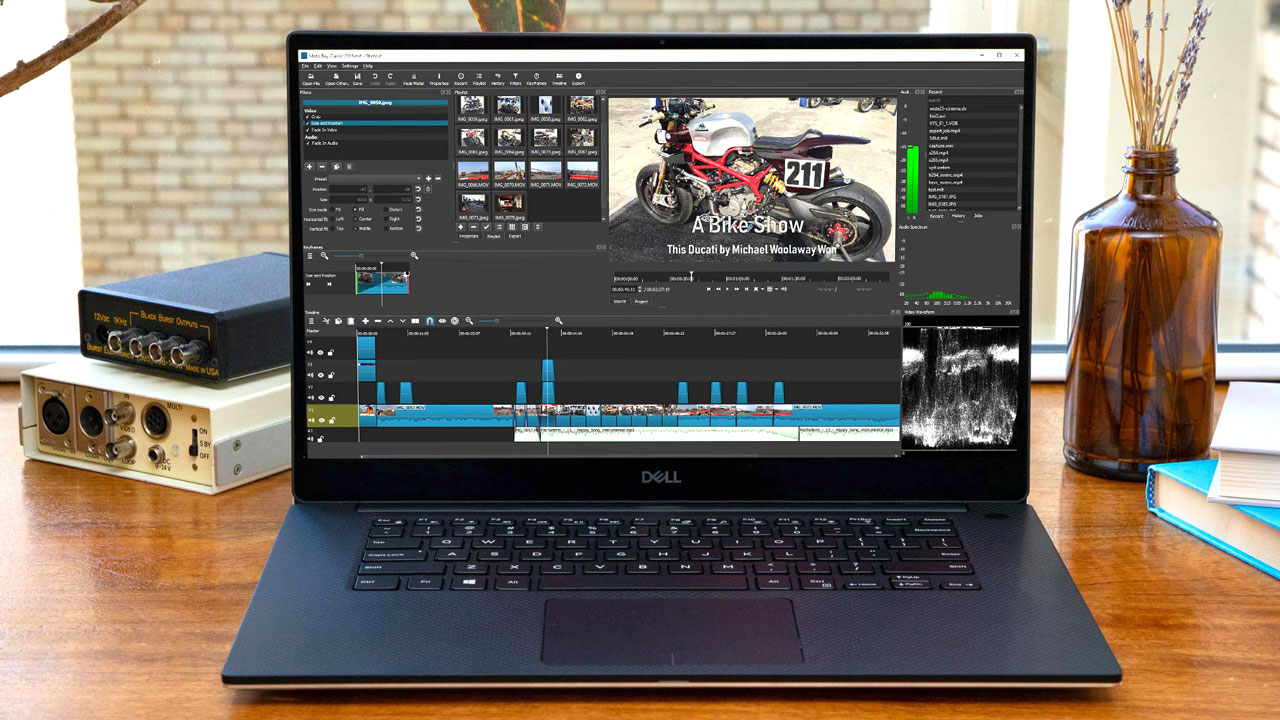Add a filter with the plus icon
This screenshot has height=720, width=1280.
tap(309, 166)
